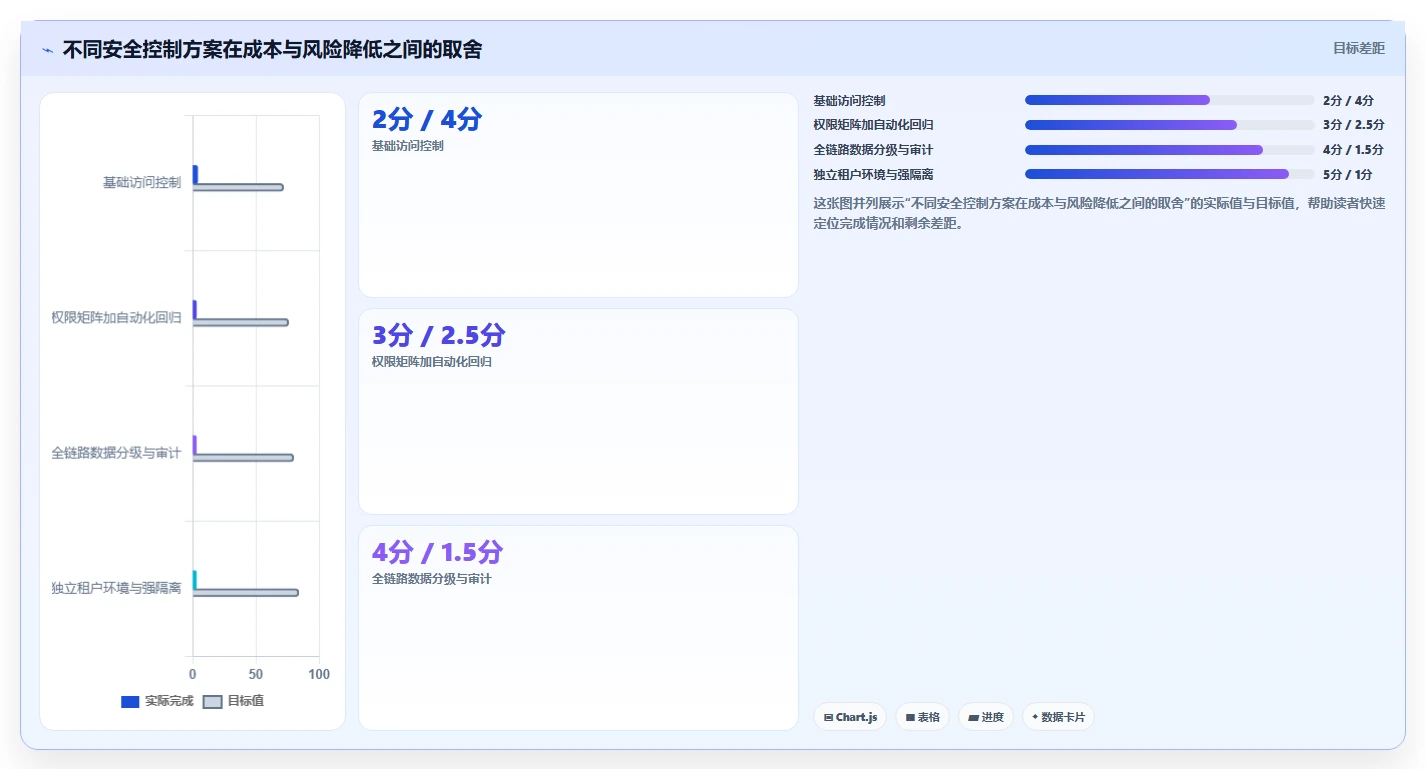Toggle the 实际完成 legend entry

tap(157, 701)
